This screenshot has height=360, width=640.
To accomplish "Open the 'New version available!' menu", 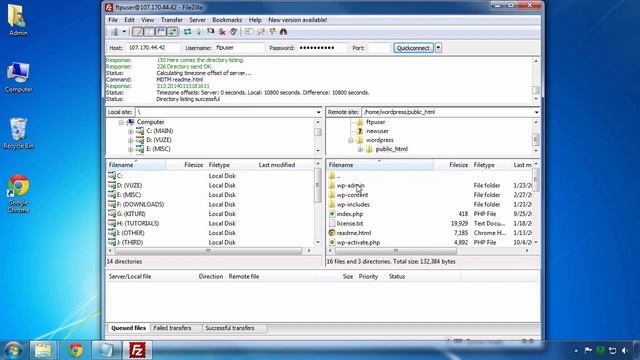I will (298, 20).
